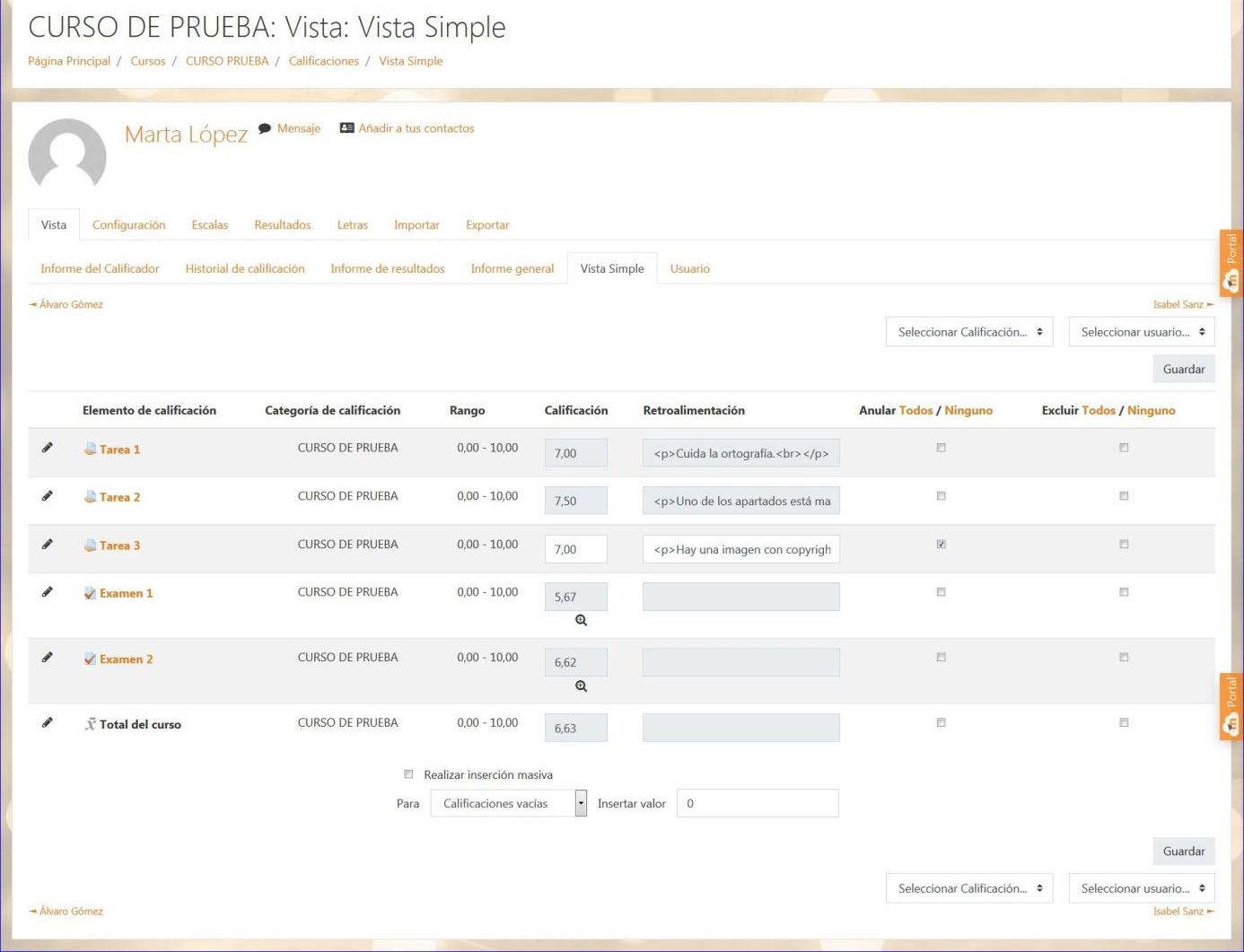Check the Excluir checkbox for Tarea 1
This screenshot has height=952, width=1244.
pyautogui.click(x=1124, y=448)
